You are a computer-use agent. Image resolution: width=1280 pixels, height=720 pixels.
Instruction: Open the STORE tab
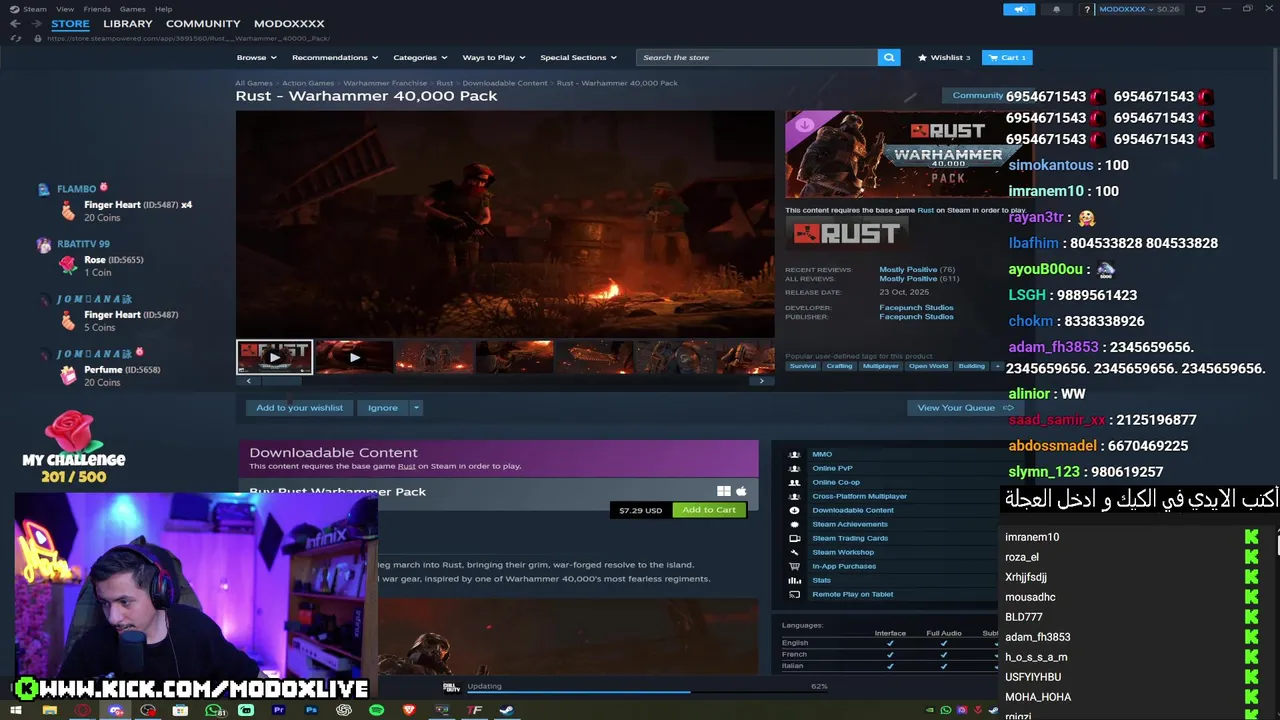coord(70,23)
